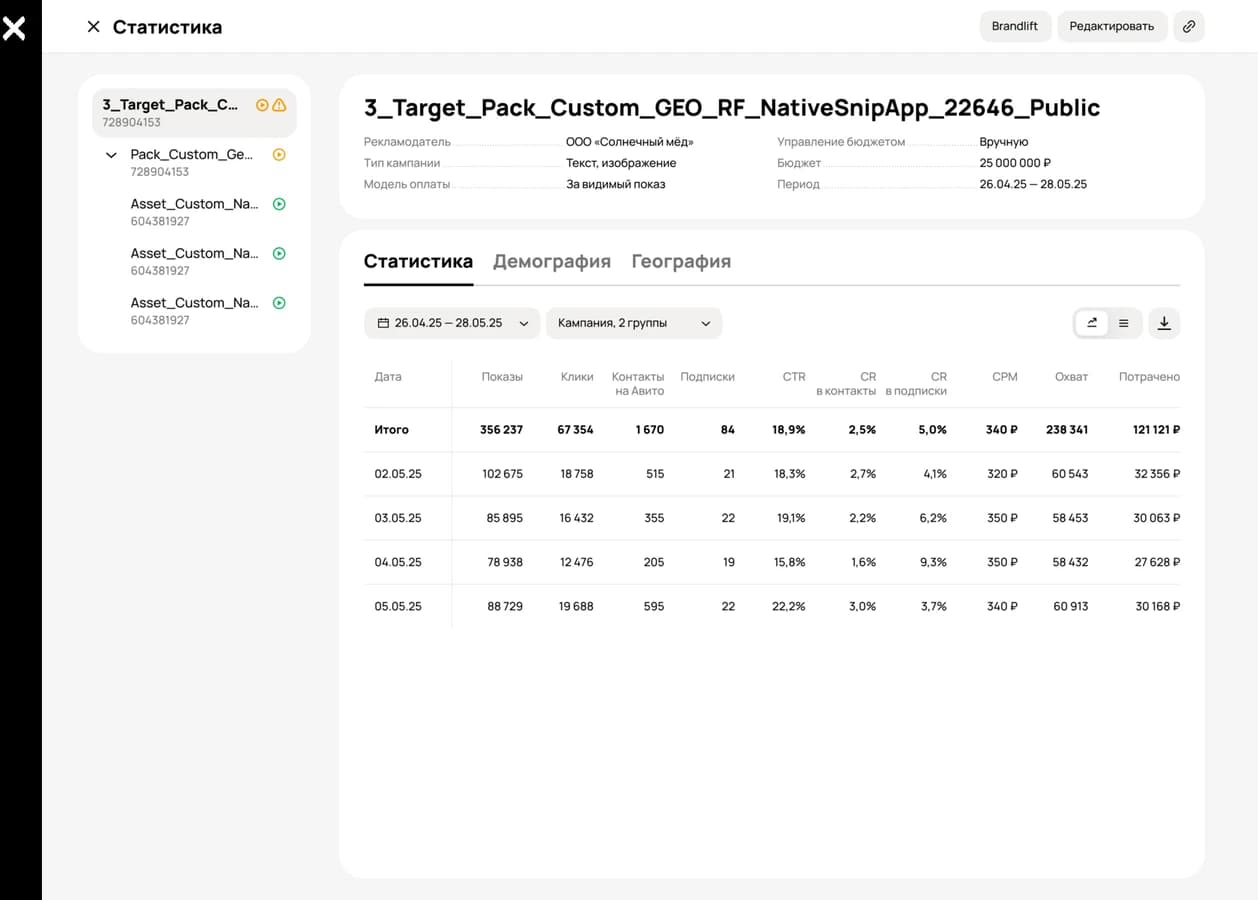This screenshot has width=1258, height=900.
Task: Click the CPM column header
Action: (1005, 377)
